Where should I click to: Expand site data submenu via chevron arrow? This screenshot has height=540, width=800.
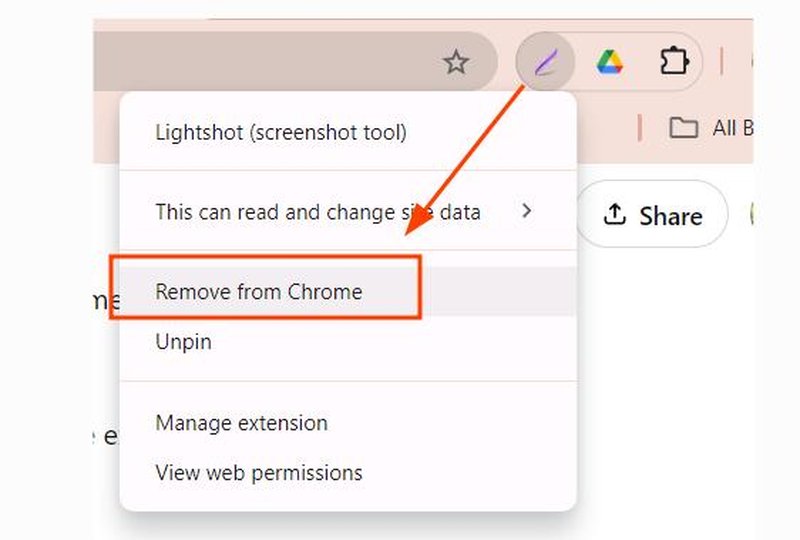click(527, 210)
